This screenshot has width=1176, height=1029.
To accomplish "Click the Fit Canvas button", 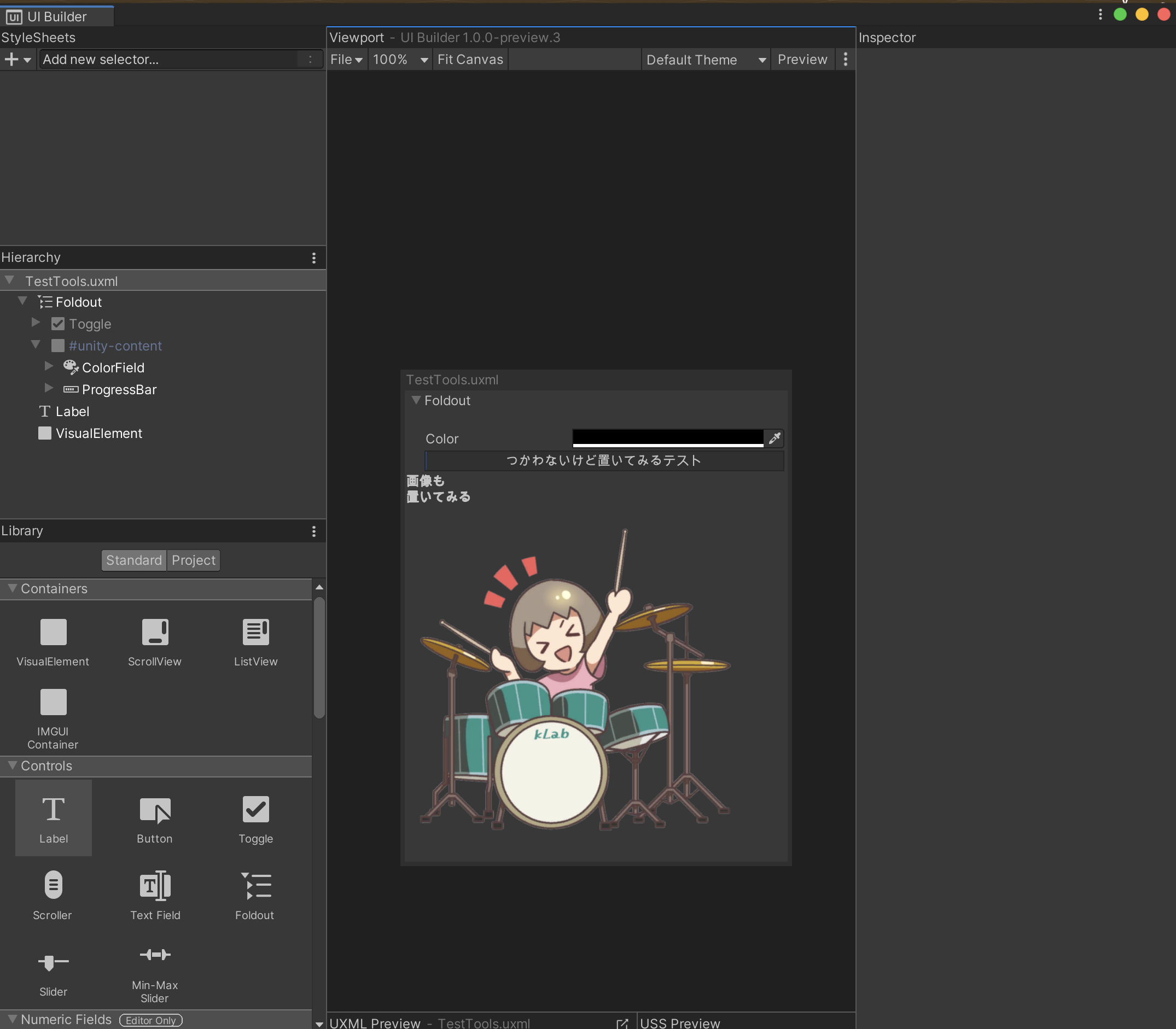I will pos(470,60).
